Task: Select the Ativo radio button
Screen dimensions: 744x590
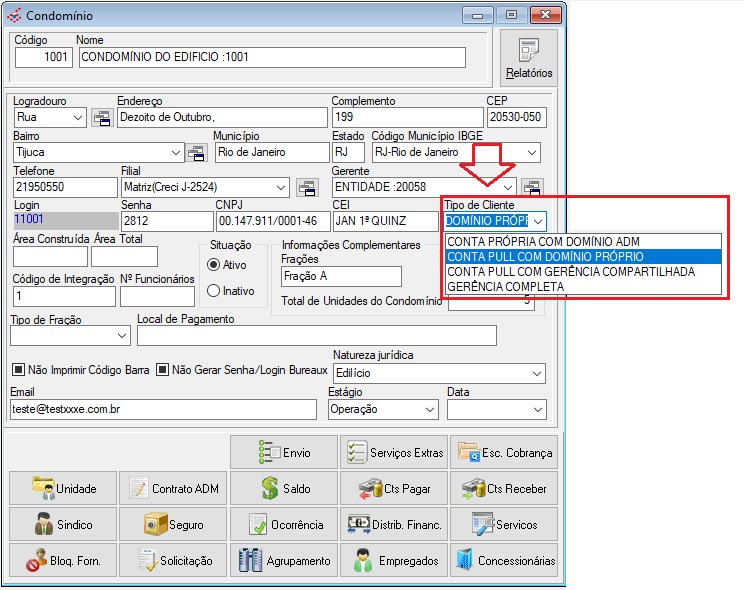Action: [x=213, y=265]
